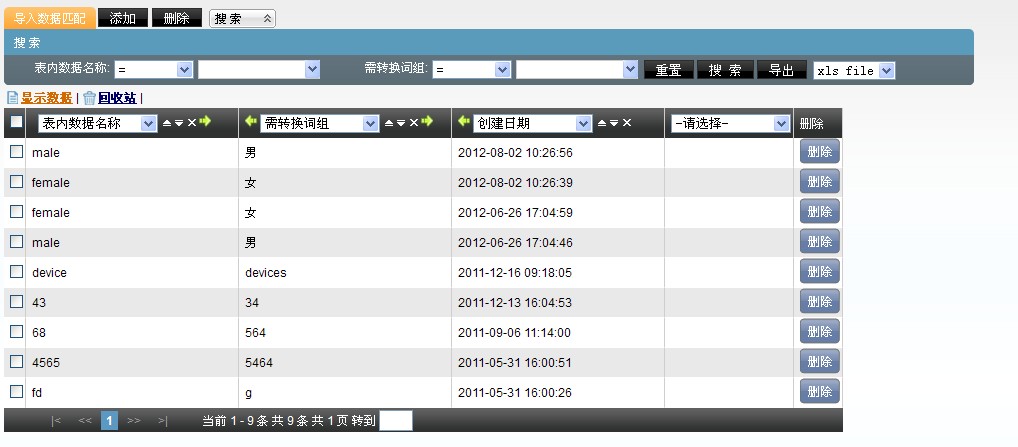The height and width of the screenshot is (447, 1018).
Task: Delete the row with value fd
Action: 819,391
